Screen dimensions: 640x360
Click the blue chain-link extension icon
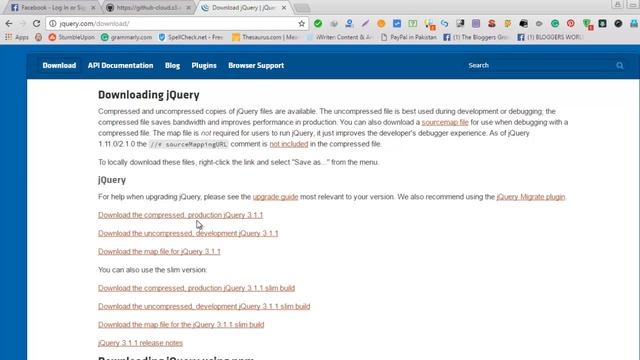click(444, 24)
